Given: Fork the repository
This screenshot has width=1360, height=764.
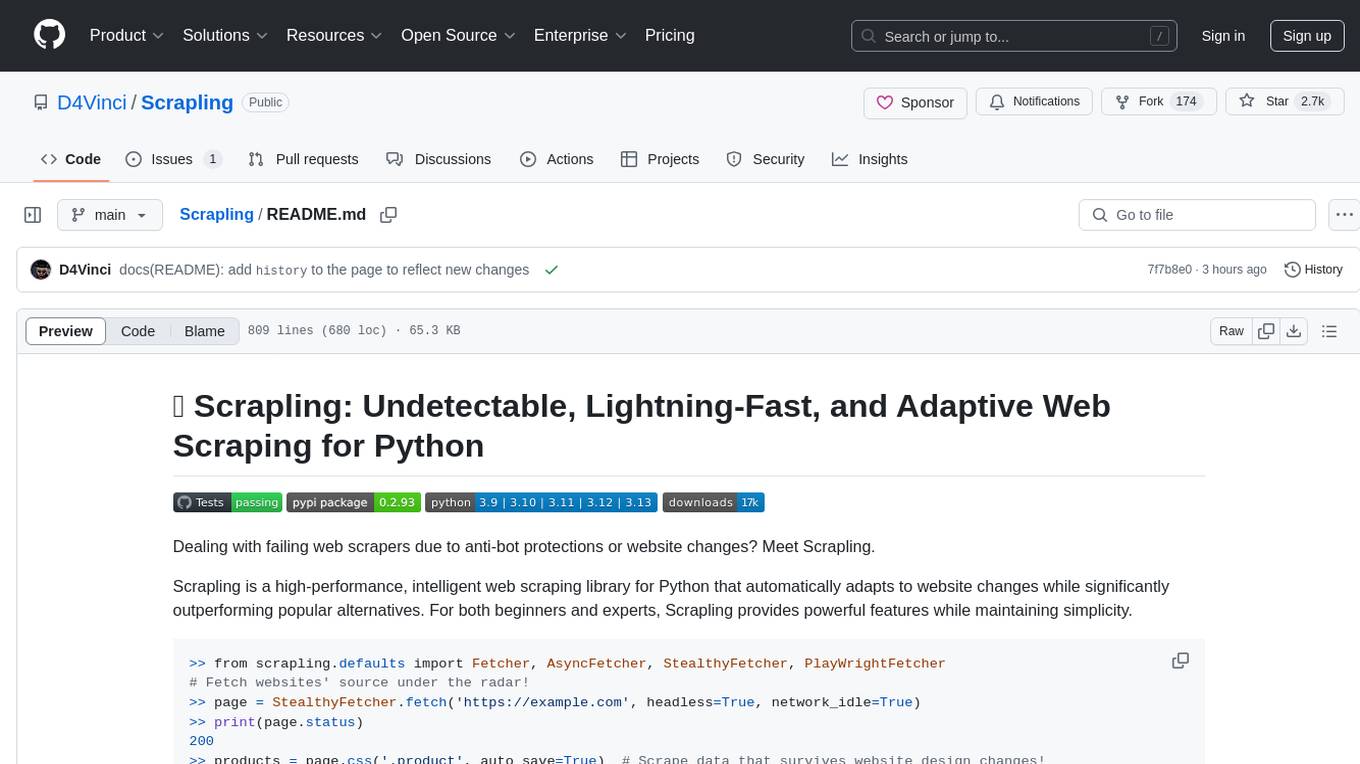Looking at the screenshot, I should click(x=1158, y=102).
